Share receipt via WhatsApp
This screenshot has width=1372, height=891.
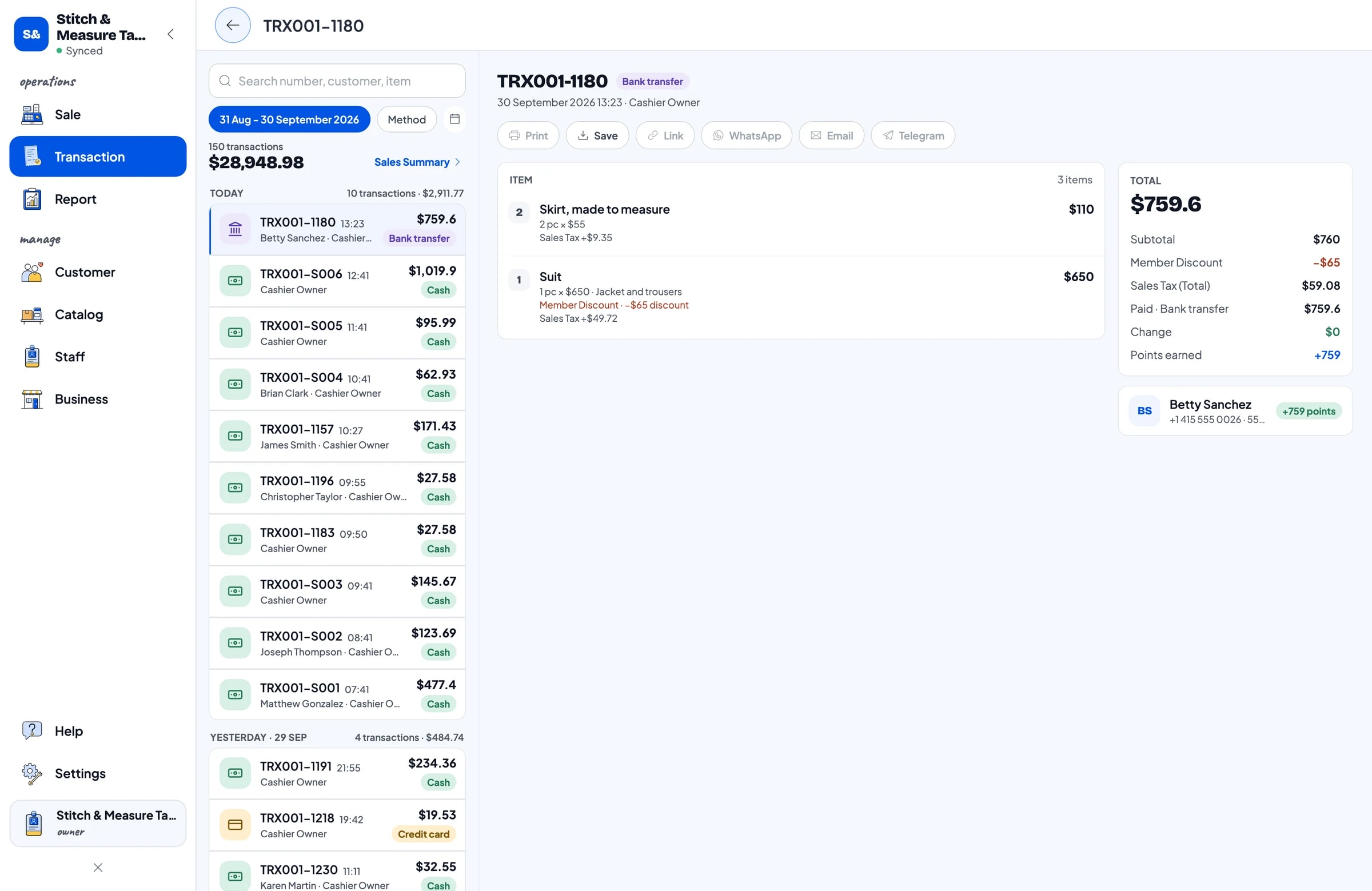(x=747, y=135)
